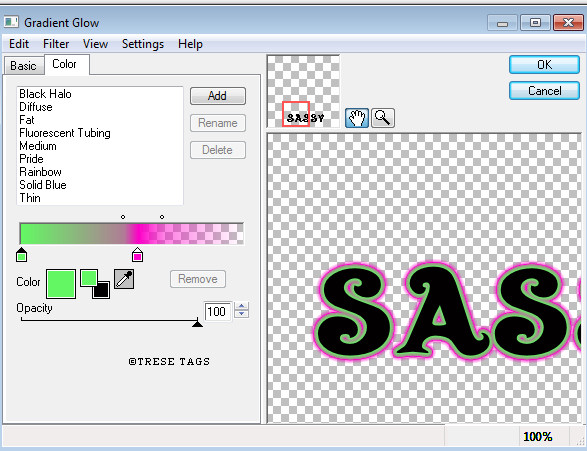Image resolution: width=587 pixels, height=451 pixels.
Task: Click the Add preset button
Action: click(x=218, y=96)
